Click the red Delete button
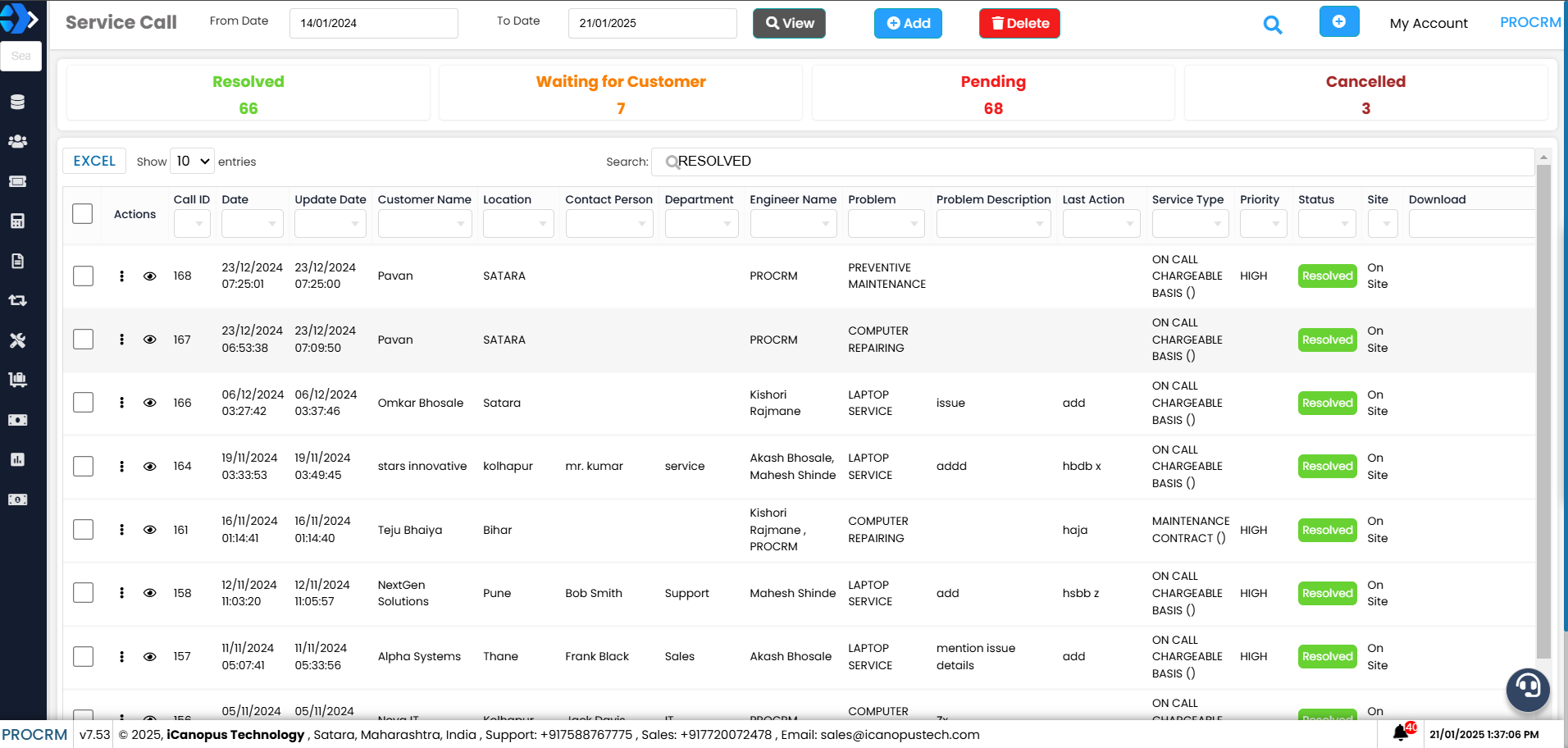Viewport: 1568px width, 748px height. [1019, 24]
